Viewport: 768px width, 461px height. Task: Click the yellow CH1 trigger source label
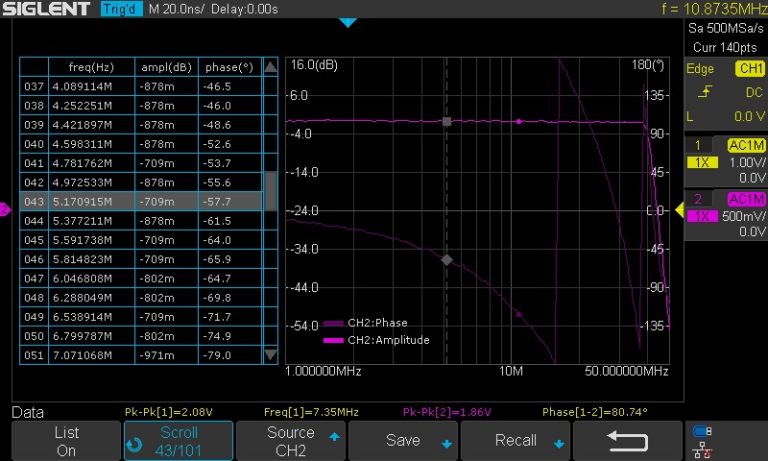point(749,69)
